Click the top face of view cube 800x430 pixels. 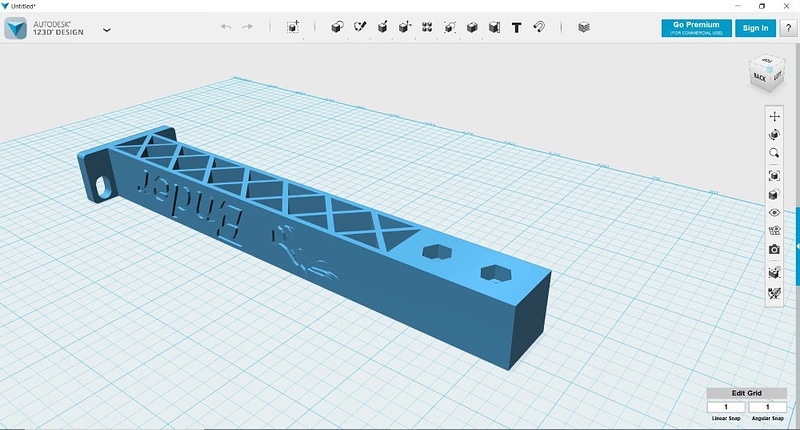(767, 61)
